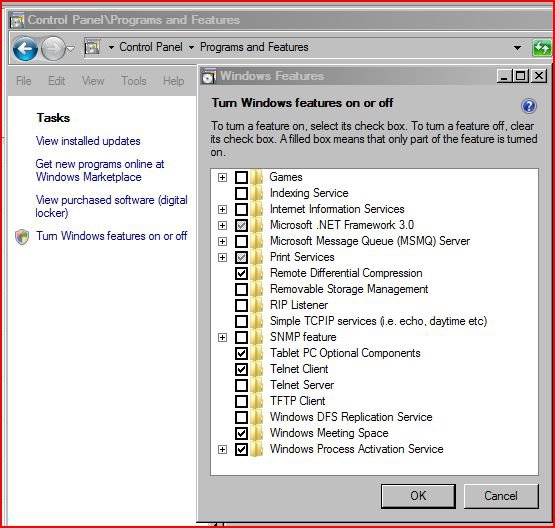Uncheck Windows Process Activation Service box

(x=241, y=449)
